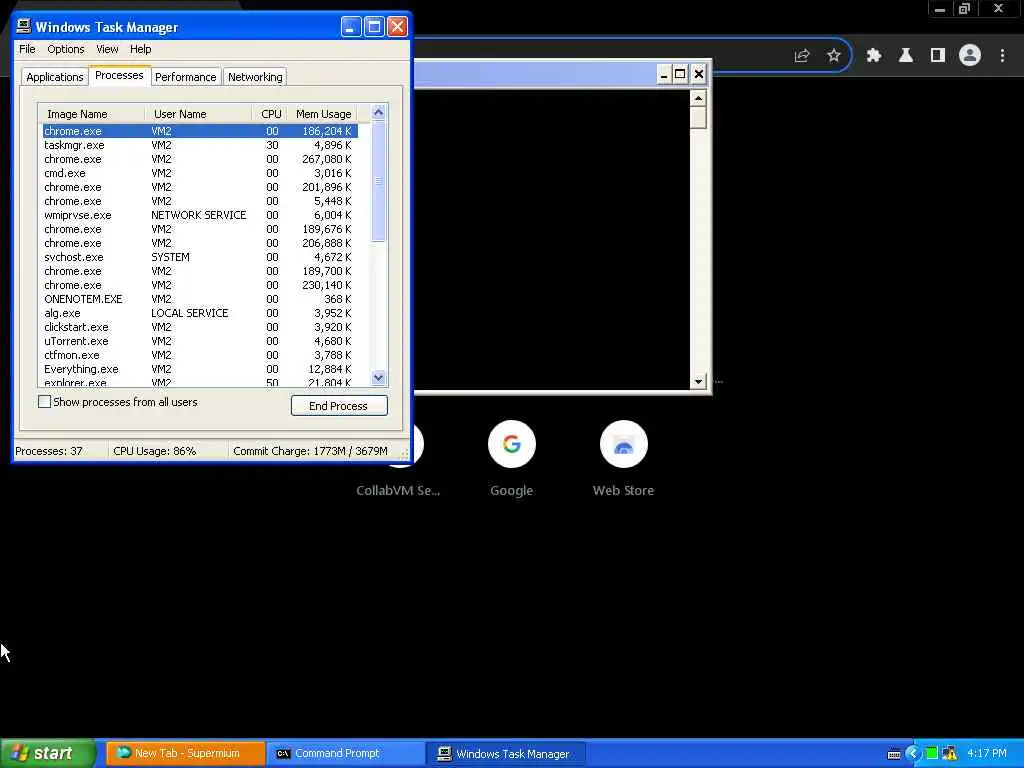Open the Google shortcut tile

(511, 458)
